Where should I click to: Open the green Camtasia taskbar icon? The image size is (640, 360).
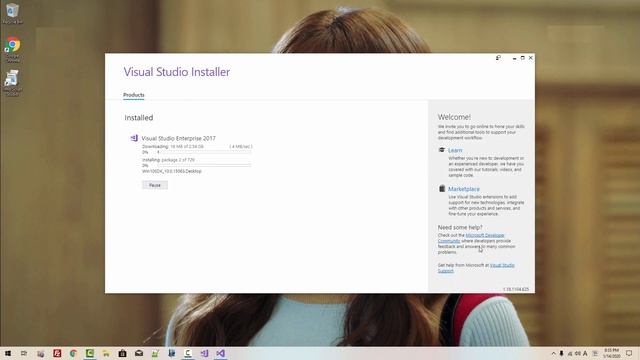coord(90,353)
